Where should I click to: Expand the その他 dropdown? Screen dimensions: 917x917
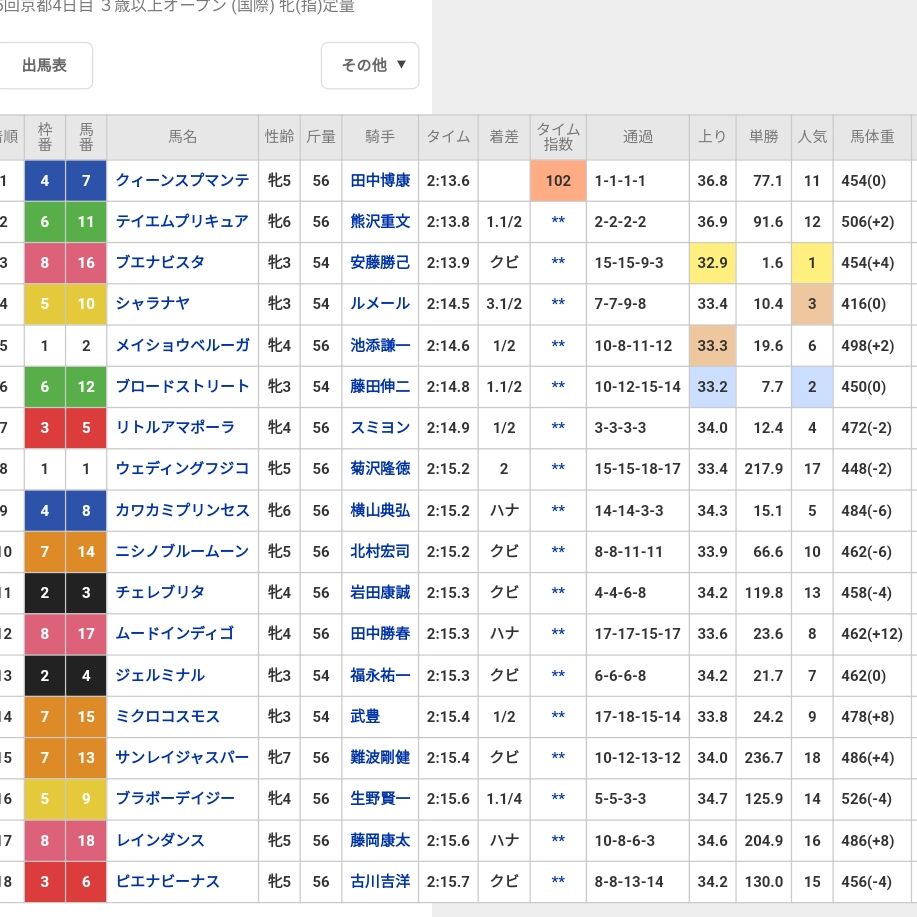pyautogui.click(x=370, y=66)
